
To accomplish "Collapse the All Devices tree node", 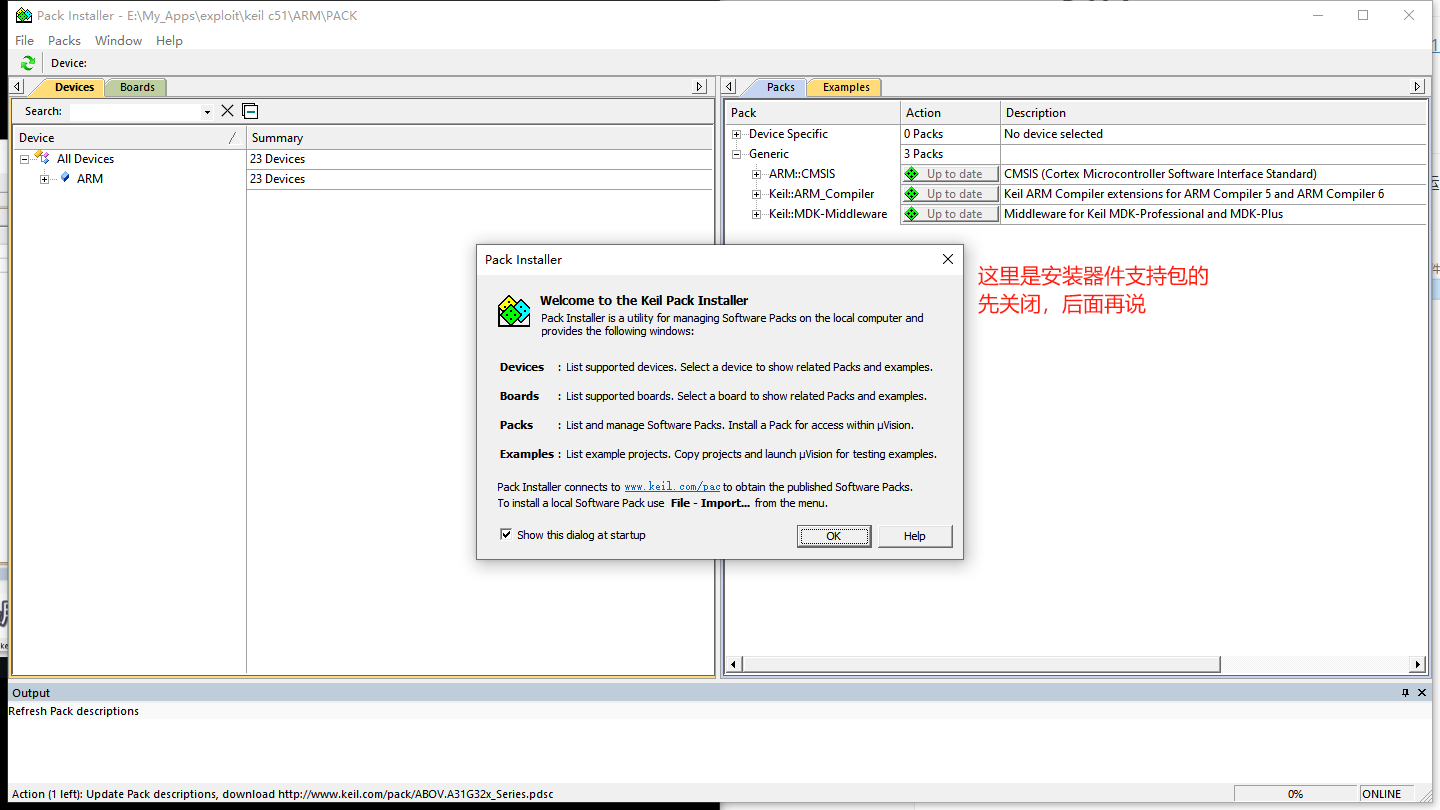I will coord(25,159).
